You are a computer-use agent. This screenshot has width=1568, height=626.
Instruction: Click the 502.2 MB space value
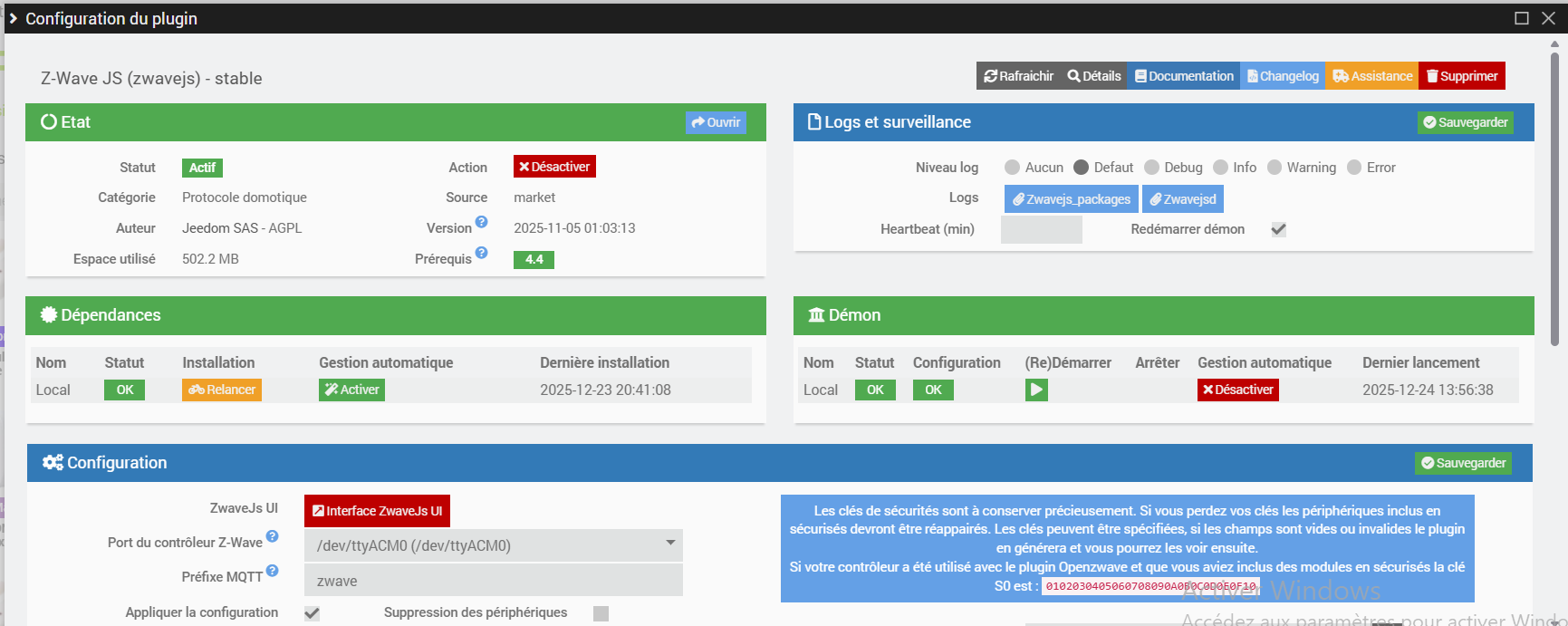pos(210,259)
